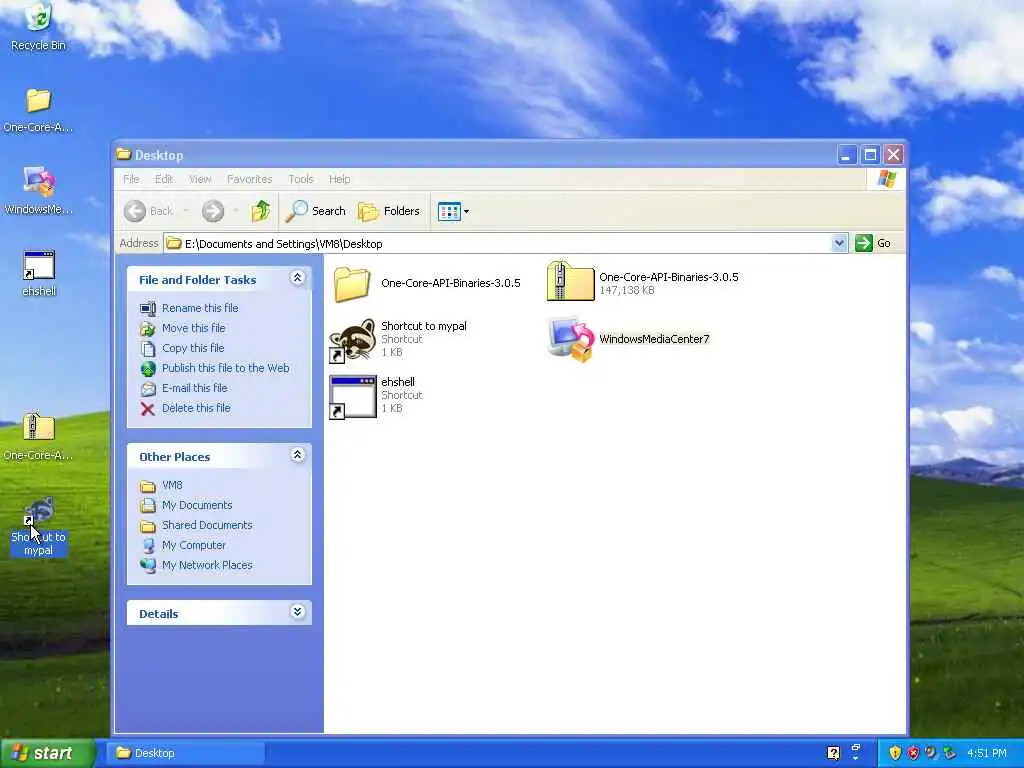1024x768 pixels.
Task: Click E-mail this file link
Action: 195,388
